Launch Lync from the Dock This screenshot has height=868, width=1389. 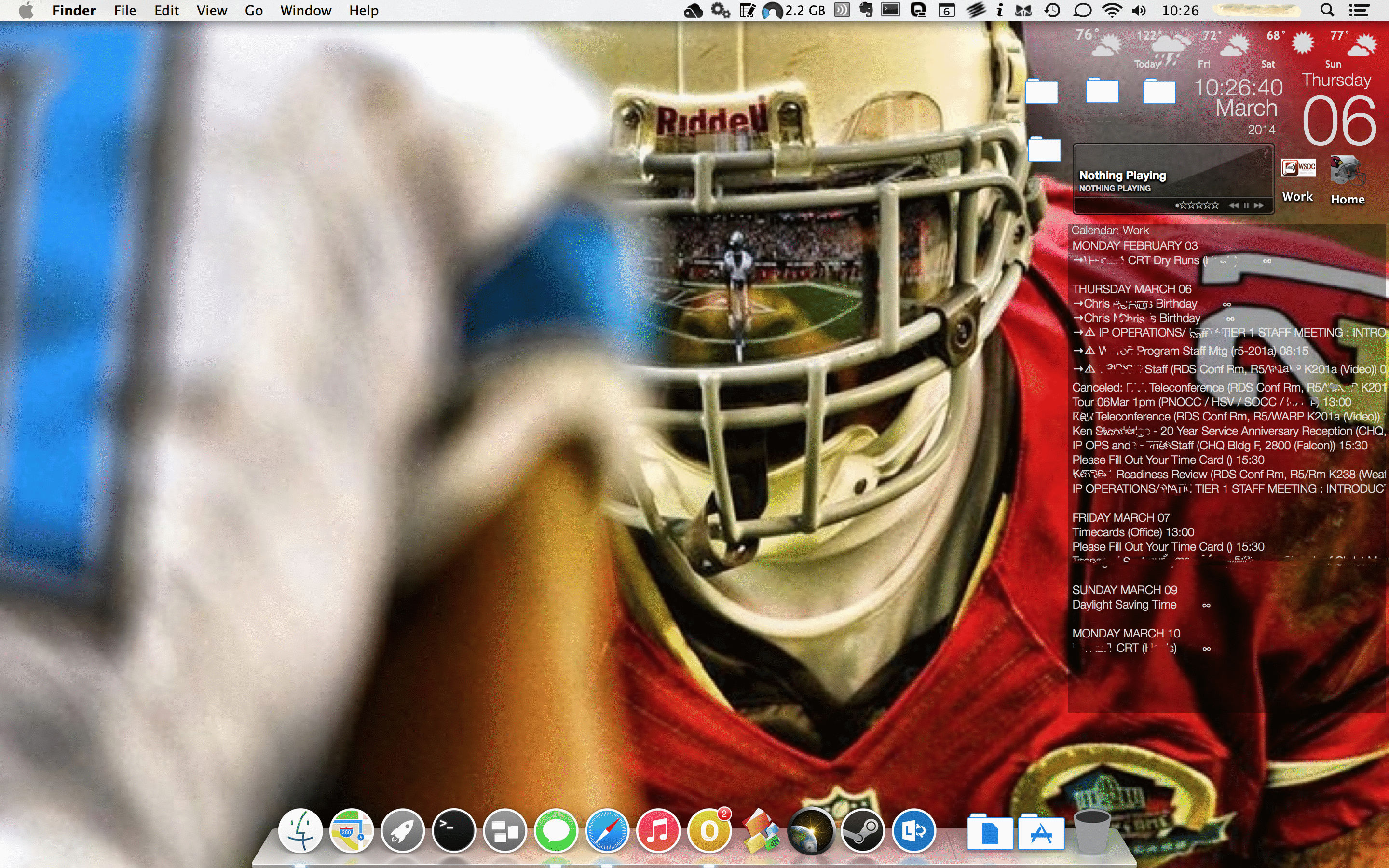pyautogui.click(x=913, y=831)
